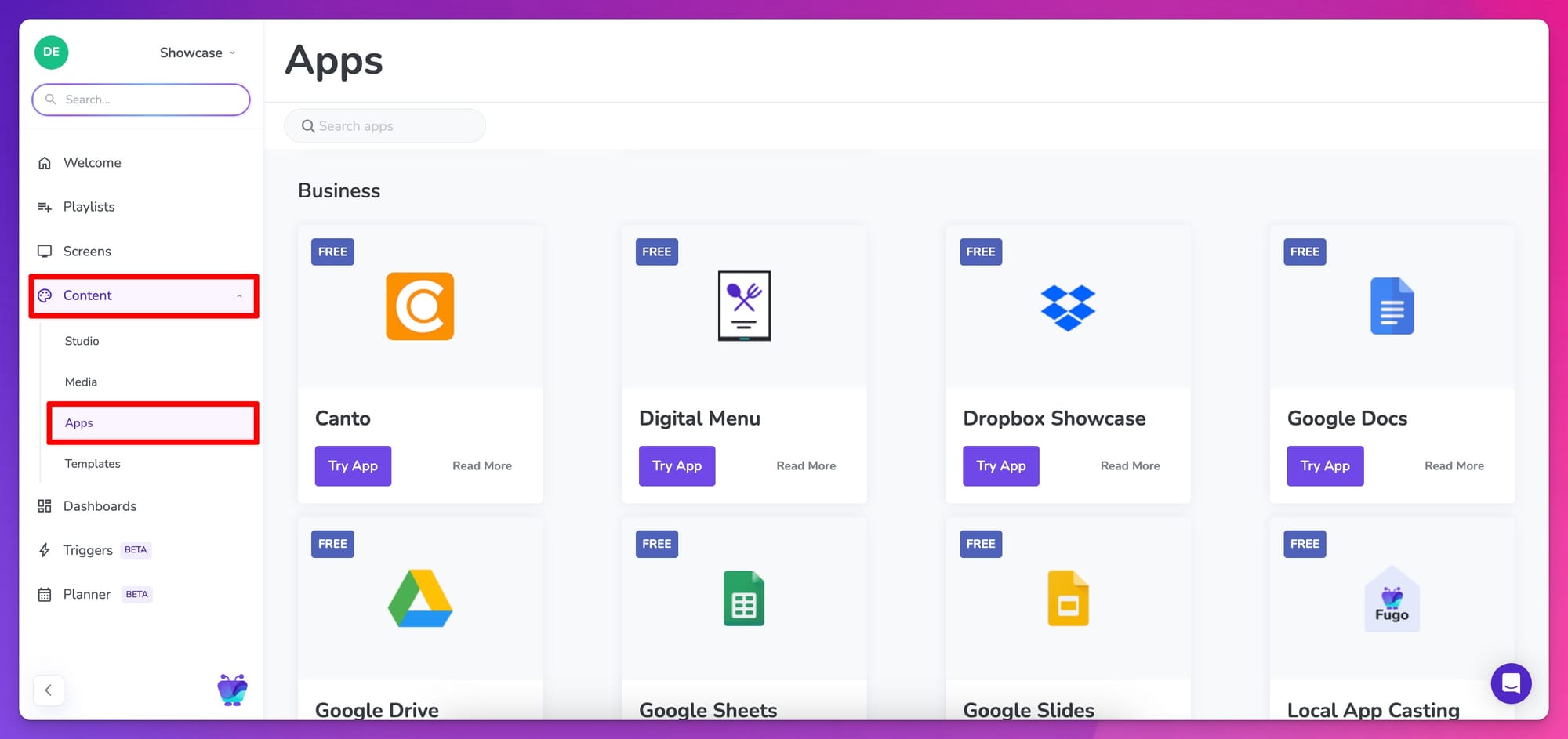
Task: Click the Google Slides app icon
Action: coord(1068,599)
